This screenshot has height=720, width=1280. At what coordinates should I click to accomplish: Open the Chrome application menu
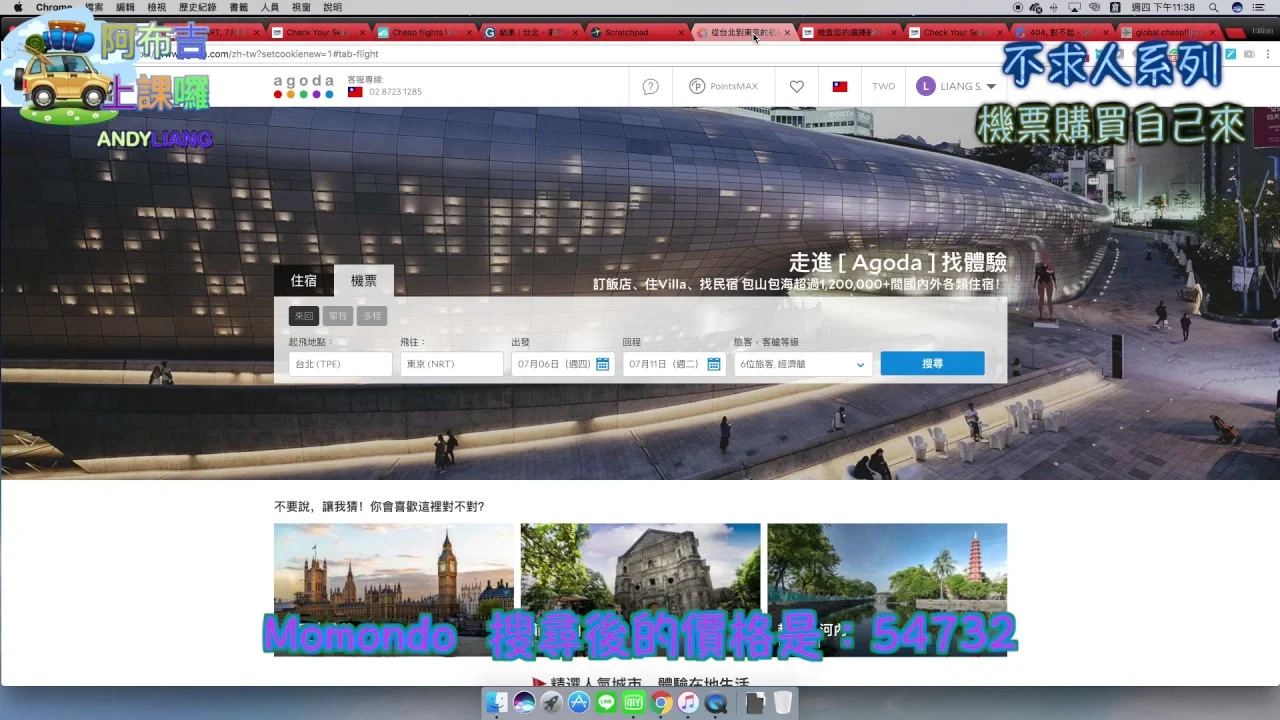[x=54, y=7]
